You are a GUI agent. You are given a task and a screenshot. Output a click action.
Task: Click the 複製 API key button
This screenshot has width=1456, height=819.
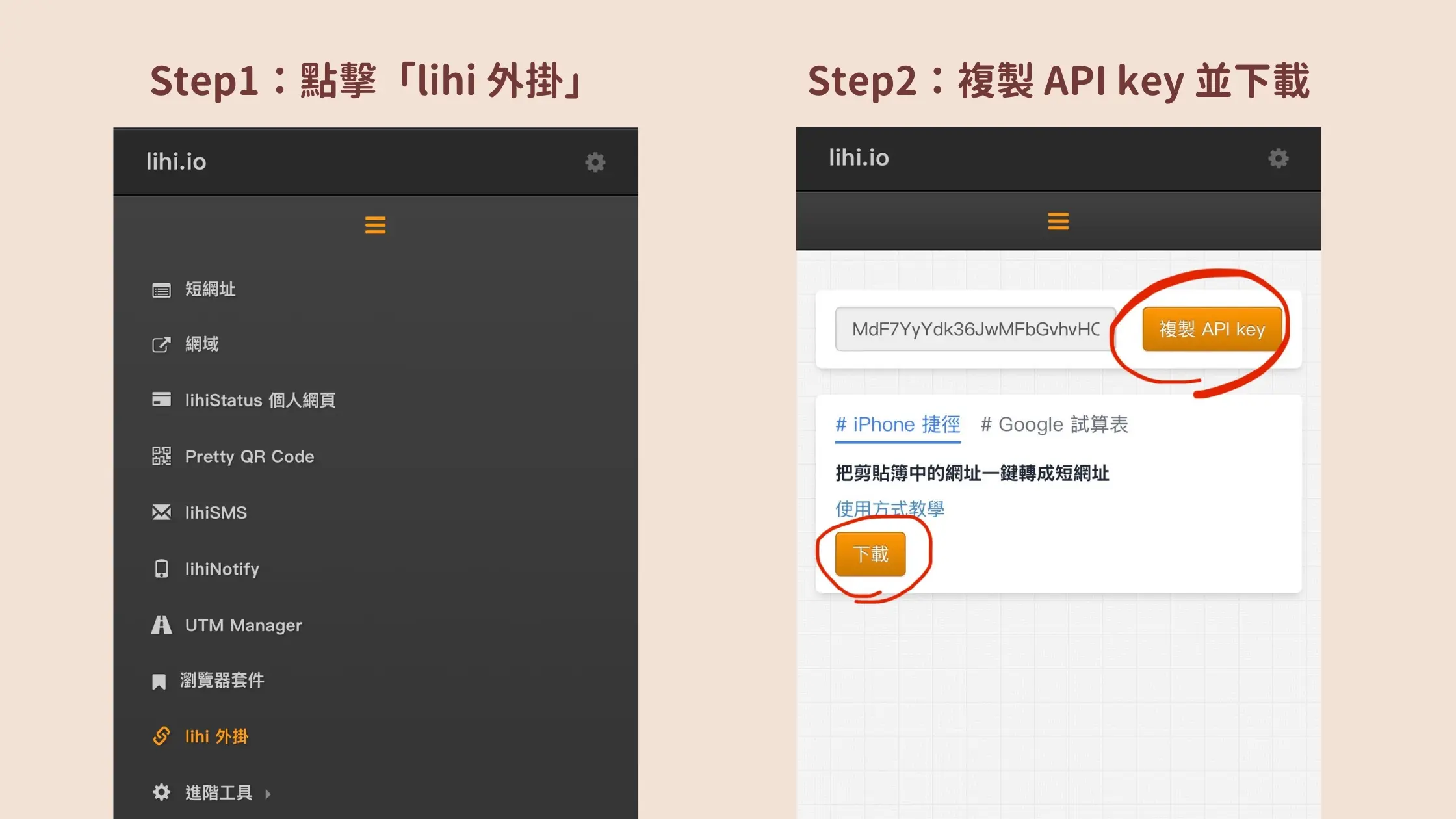click(1212, 329)
